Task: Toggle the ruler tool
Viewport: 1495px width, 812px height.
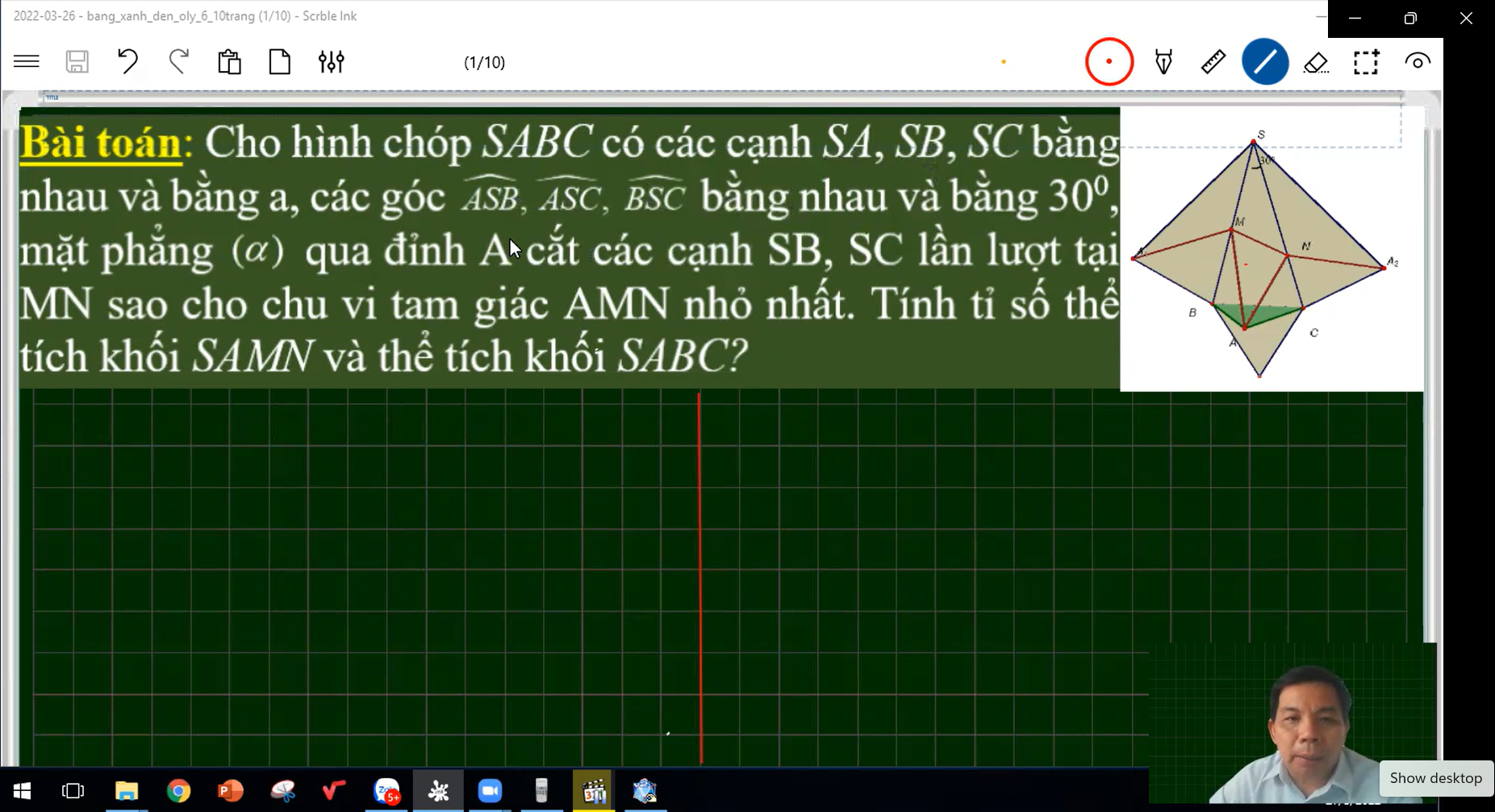Action: tap(1213, 62)
